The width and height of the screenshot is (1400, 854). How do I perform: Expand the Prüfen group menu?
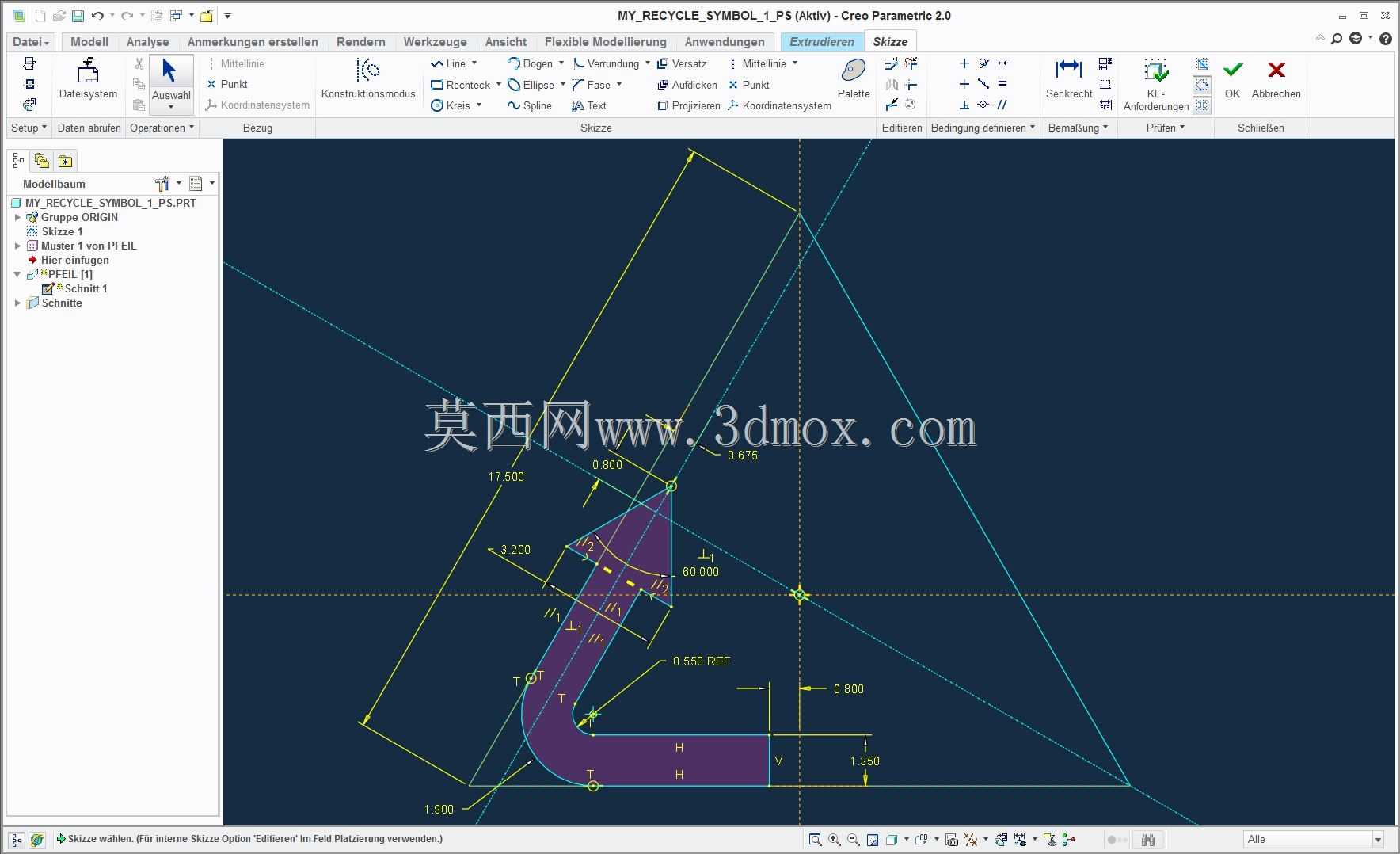1165,128
